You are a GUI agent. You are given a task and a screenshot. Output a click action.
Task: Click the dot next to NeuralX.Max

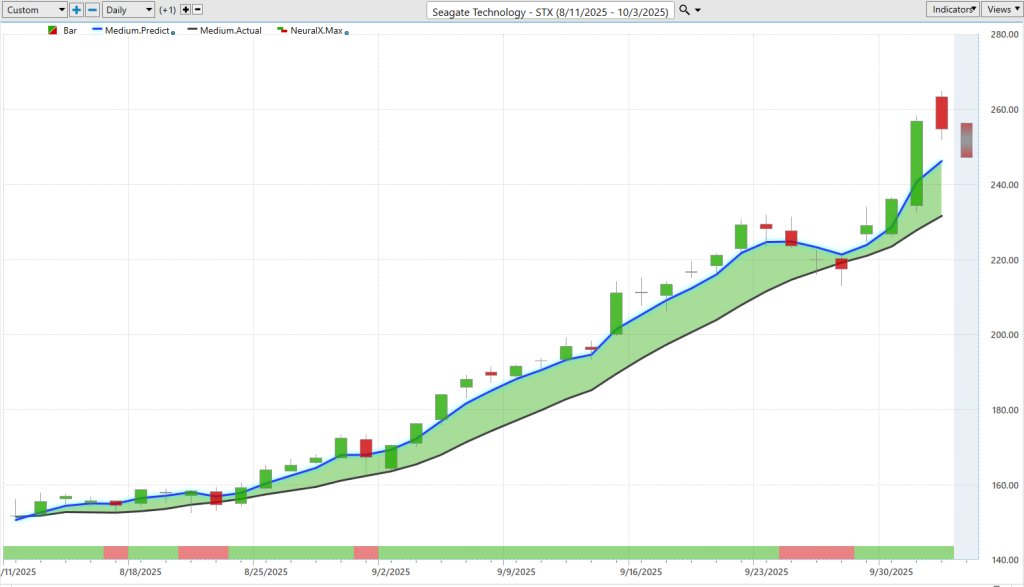pos(347,33)
